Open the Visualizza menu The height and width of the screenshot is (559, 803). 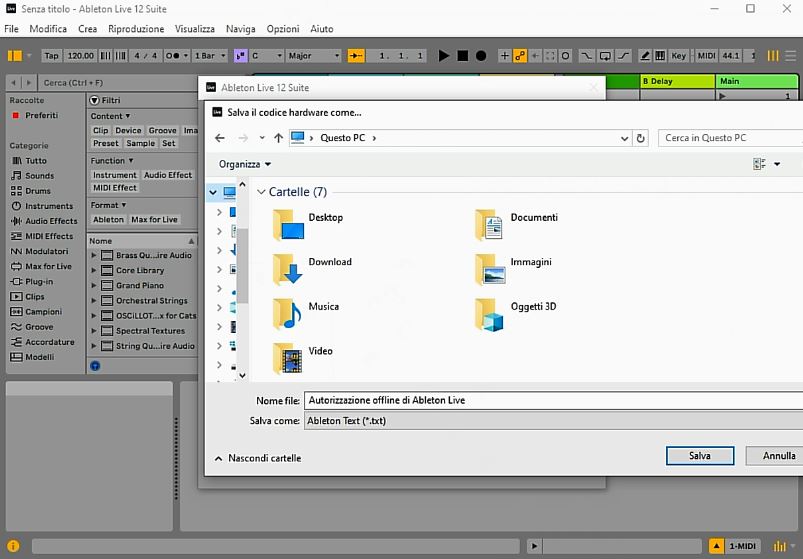[x=194, y=29]
